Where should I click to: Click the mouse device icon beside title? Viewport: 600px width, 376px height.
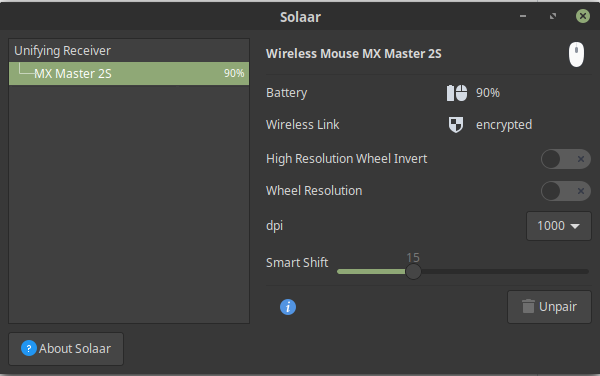(x=576, y=54)
